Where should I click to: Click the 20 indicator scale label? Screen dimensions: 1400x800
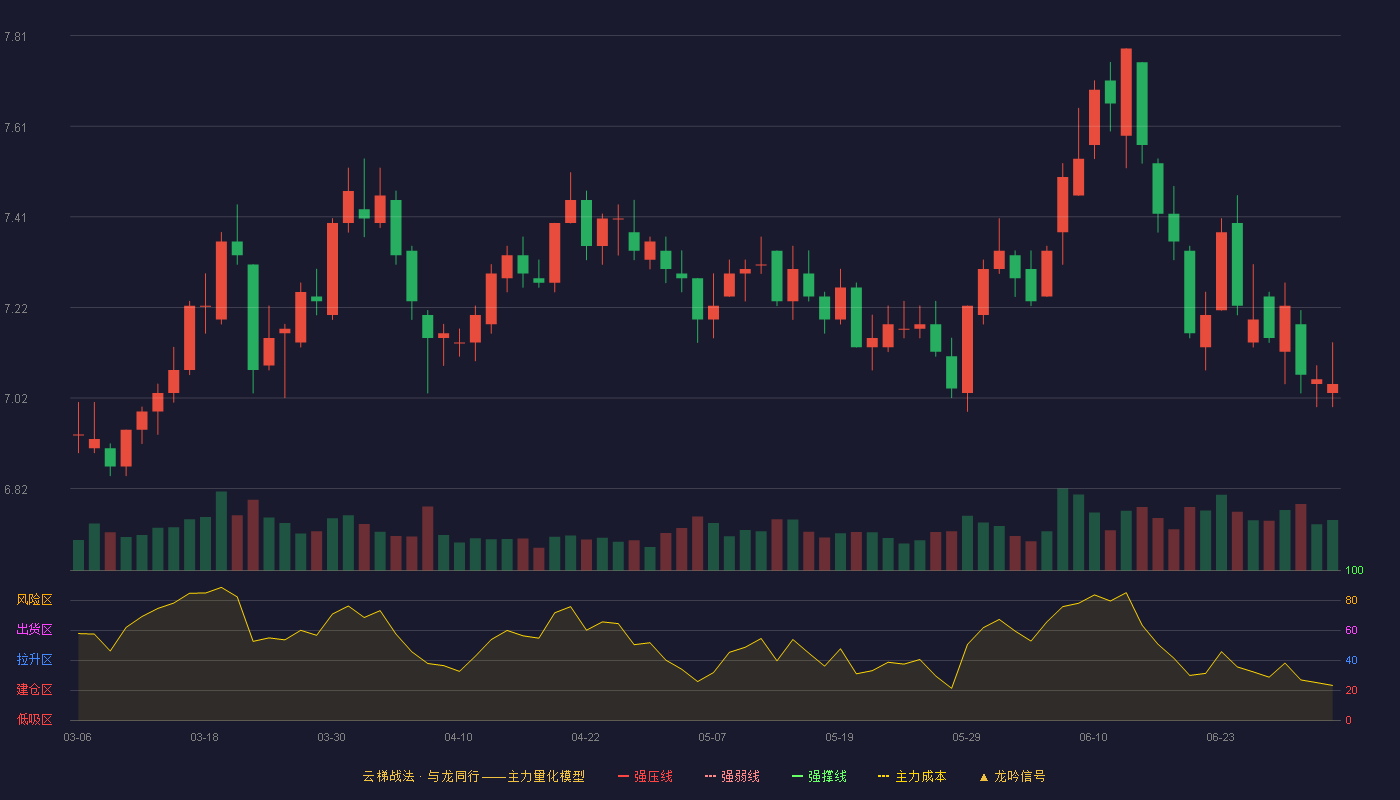(1351, 690)
